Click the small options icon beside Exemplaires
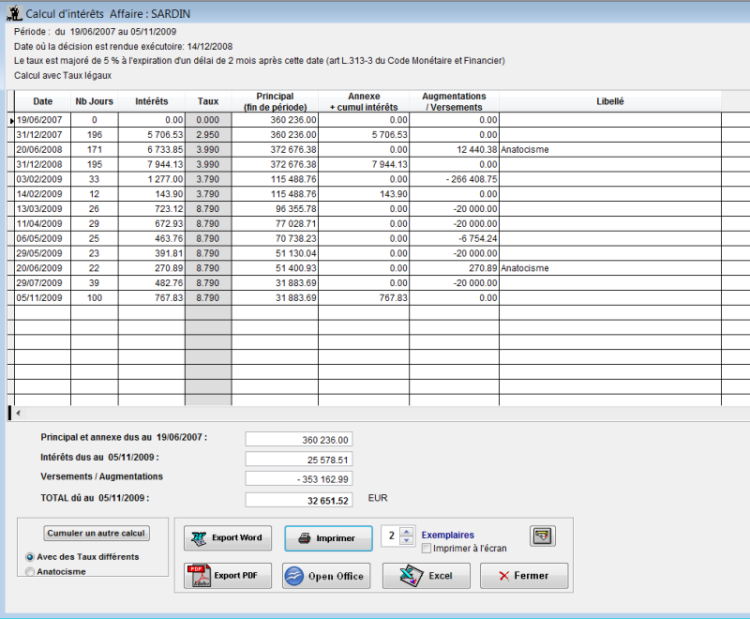The width and height of the screenshot is (750, 619). tap(542, 536)
